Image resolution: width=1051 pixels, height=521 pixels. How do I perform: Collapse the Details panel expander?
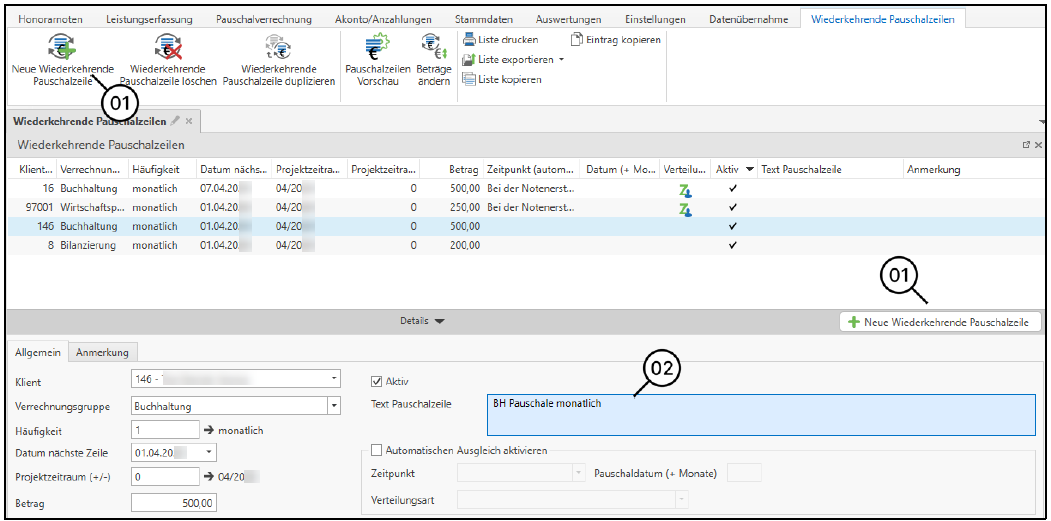(422, 321)
